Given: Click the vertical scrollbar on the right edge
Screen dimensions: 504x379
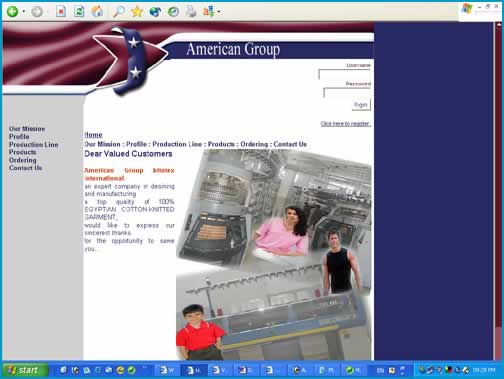Looking at the screenshot, I should pos(498,191).
